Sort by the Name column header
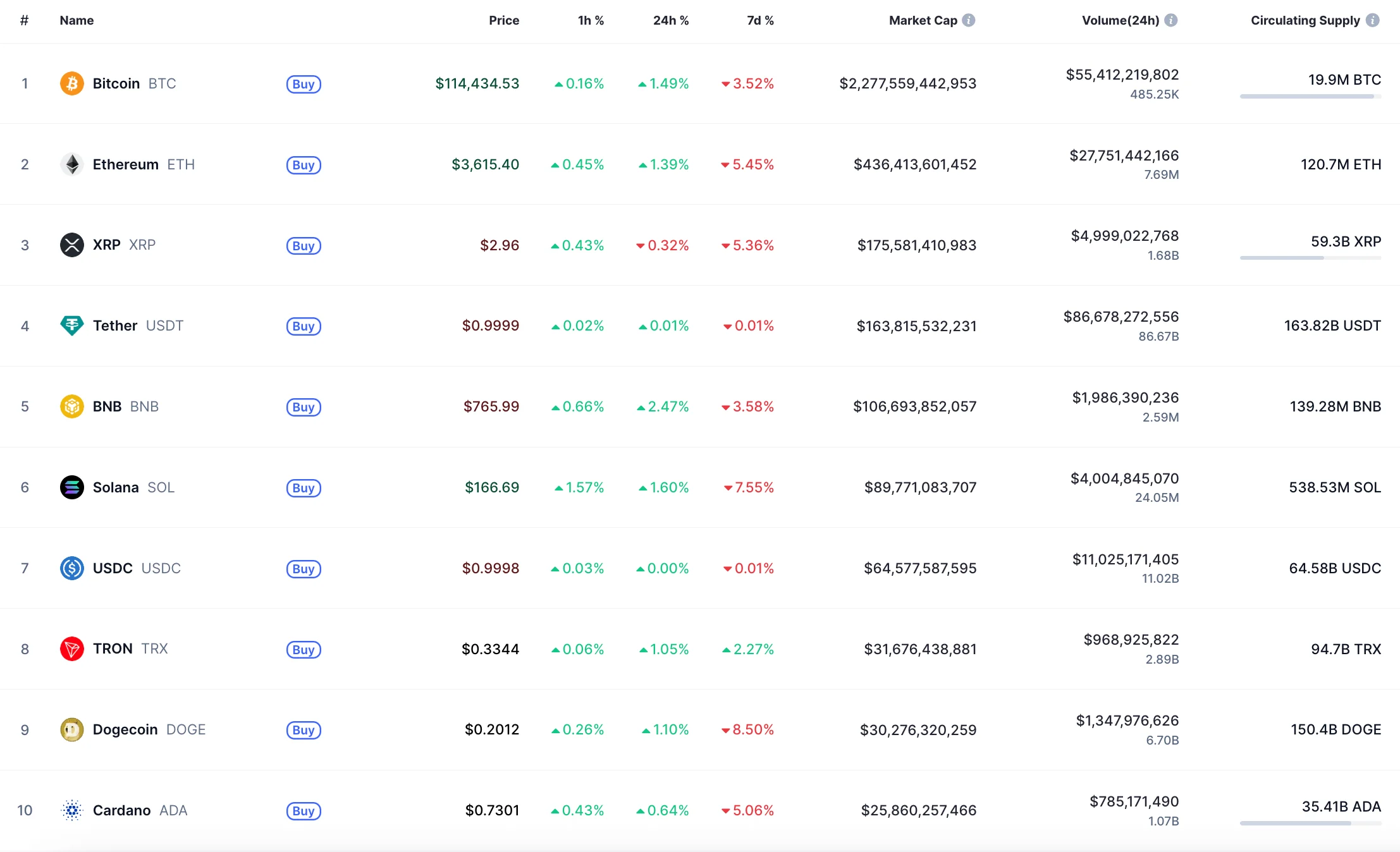Viewport: 1400px width, 852px height. [77, 20]
